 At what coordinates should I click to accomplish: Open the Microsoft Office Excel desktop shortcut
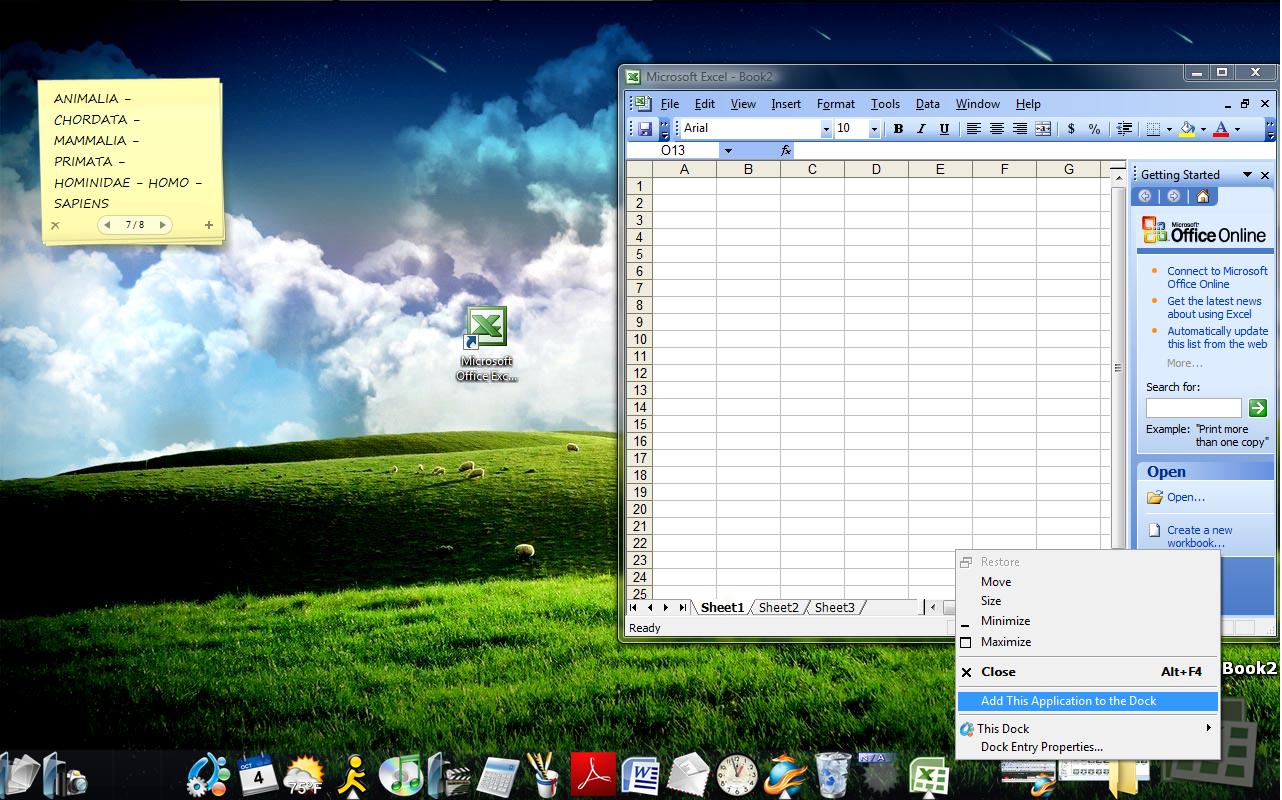(486, 343)
